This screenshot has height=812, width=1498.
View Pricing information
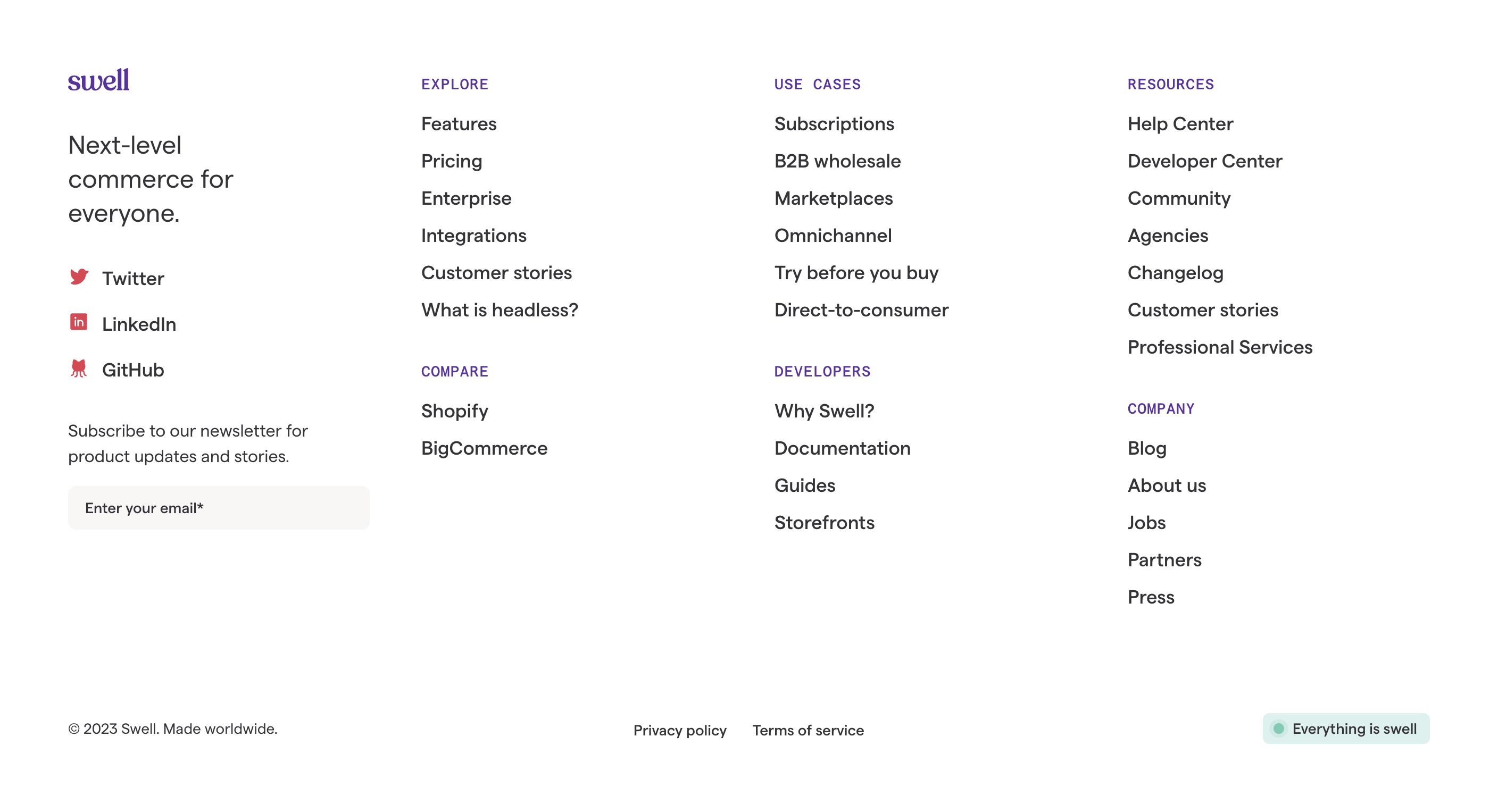tap(451, 161)
